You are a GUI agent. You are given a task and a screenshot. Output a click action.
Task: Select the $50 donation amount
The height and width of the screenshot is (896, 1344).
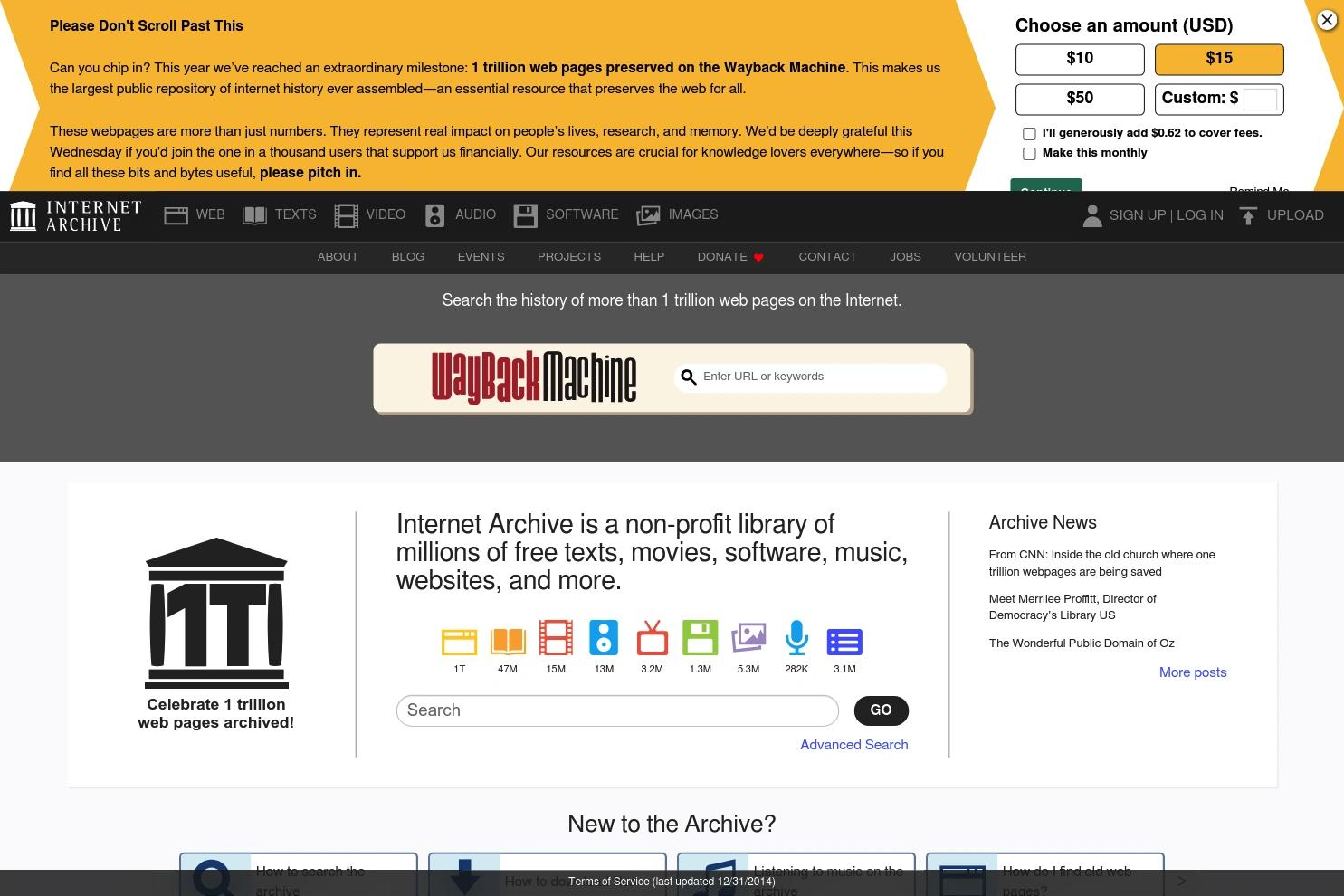click(x=1079, y=99)
